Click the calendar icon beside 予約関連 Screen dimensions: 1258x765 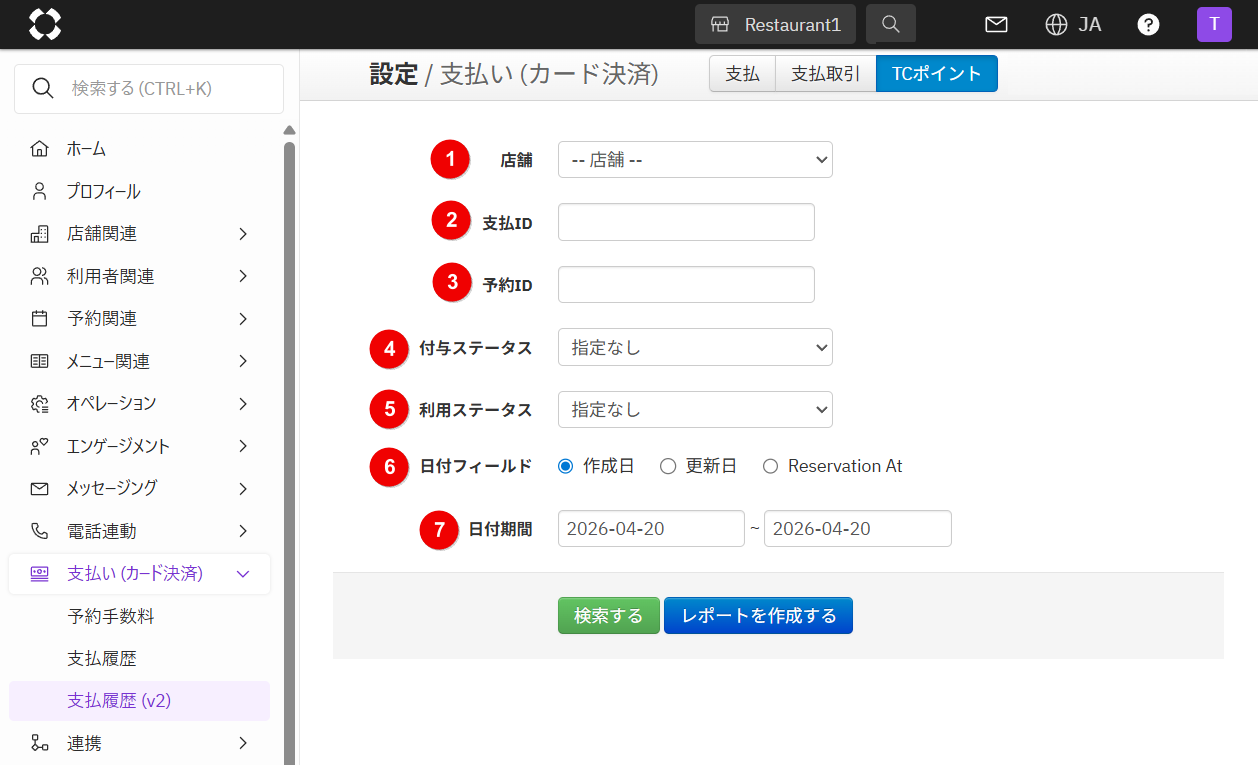coord(40,319)
